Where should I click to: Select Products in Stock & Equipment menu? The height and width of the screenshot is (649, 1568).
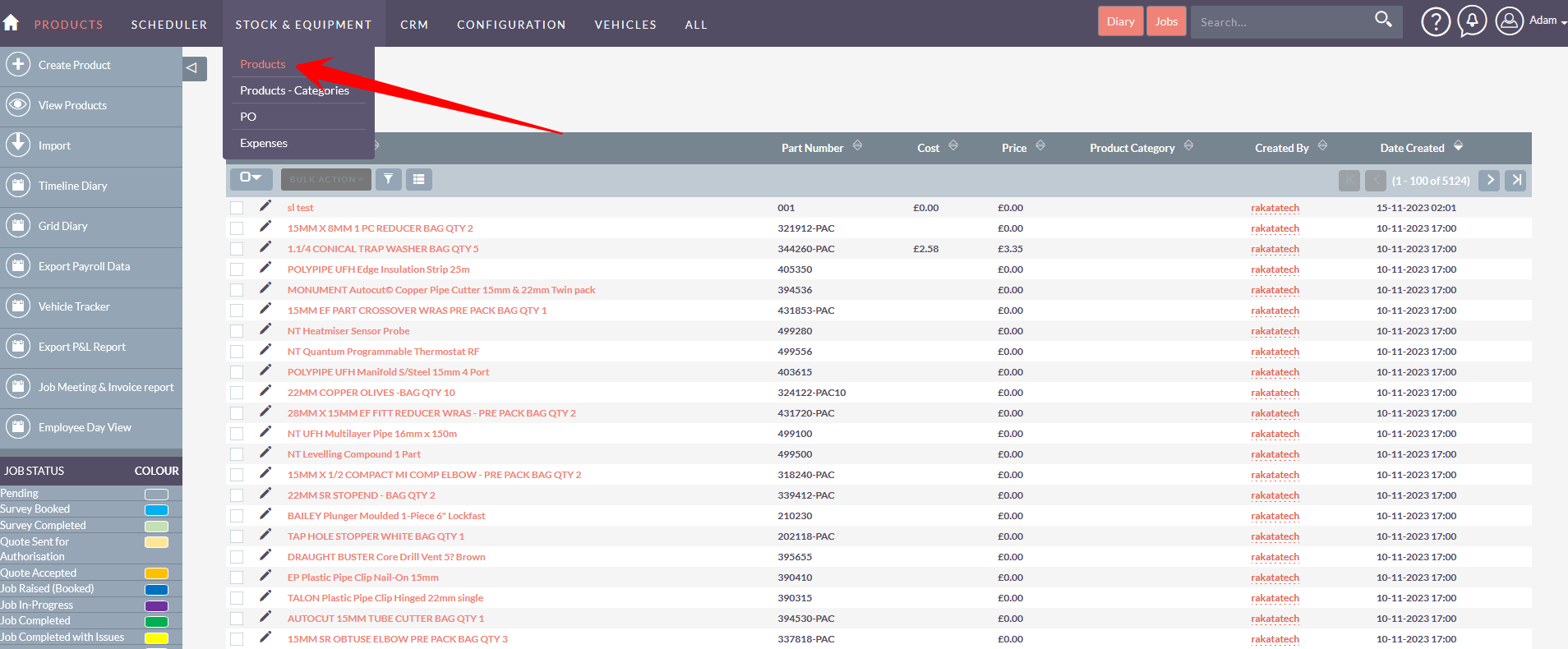(263, 64)
